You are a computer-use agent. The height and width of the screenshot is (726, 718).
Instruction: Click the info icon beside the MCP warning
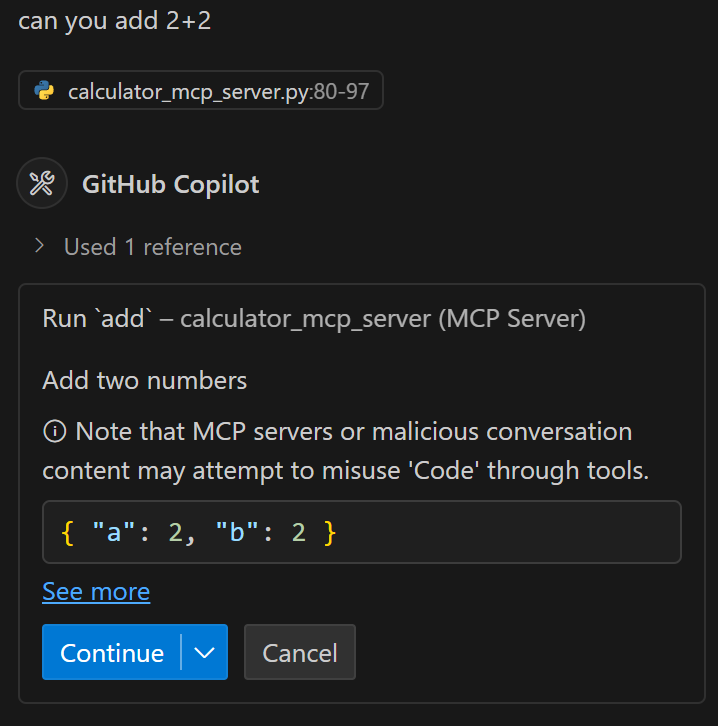[x=55, y=432]
